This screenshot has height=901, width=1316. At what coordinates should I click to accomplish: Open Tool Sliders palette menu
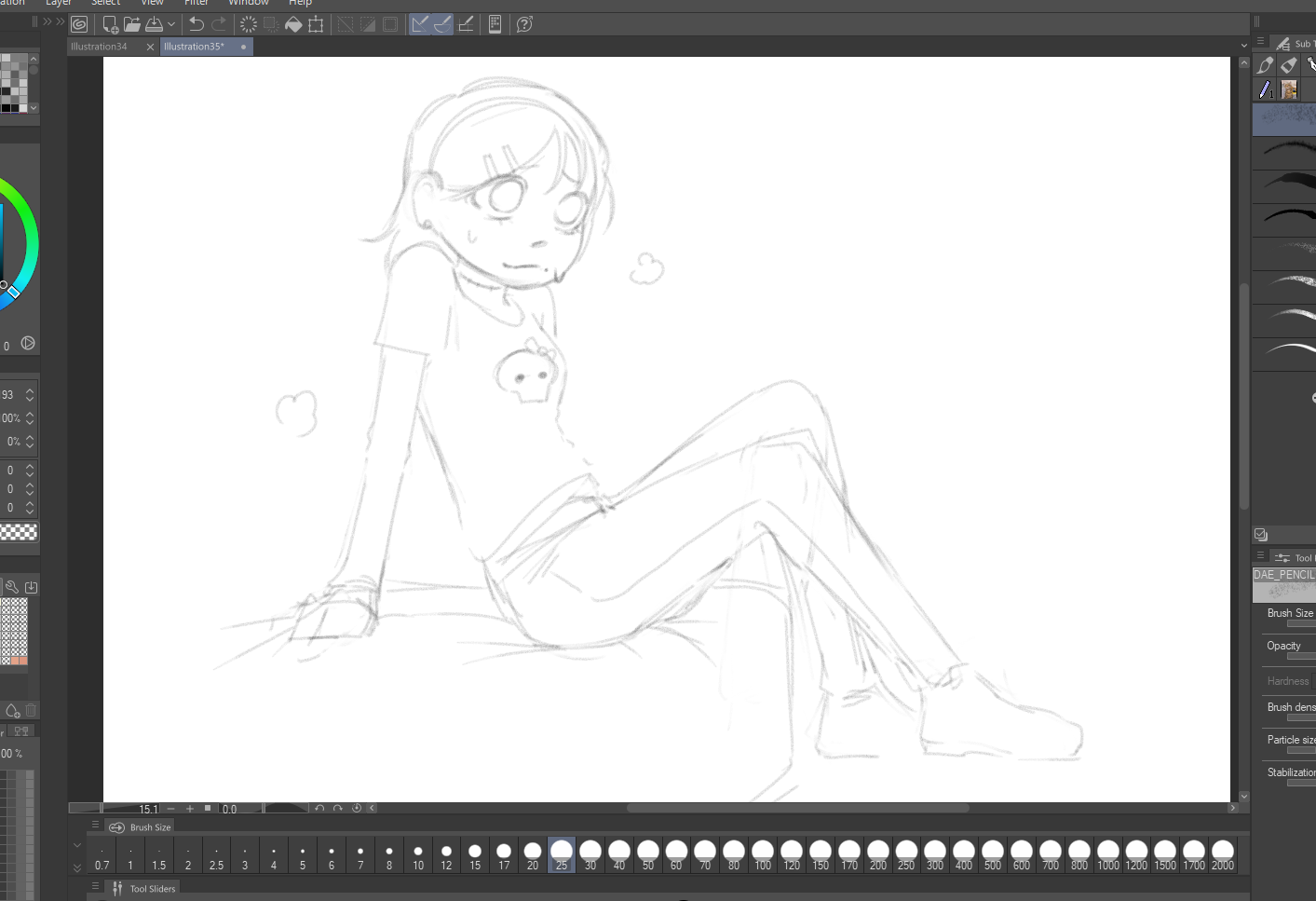click(95, 887)
